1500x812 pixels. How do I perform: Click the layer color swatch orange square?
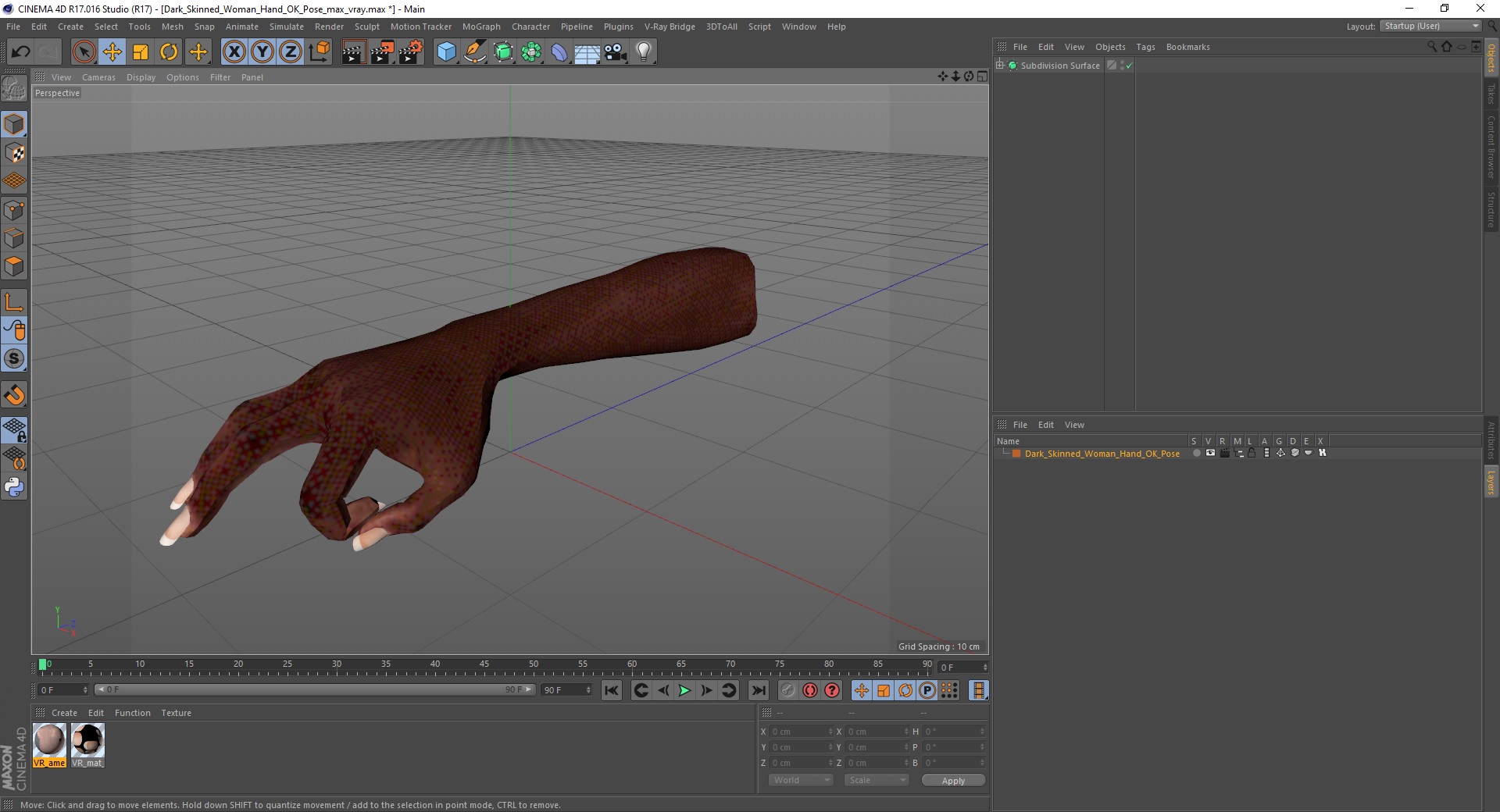1016,453
